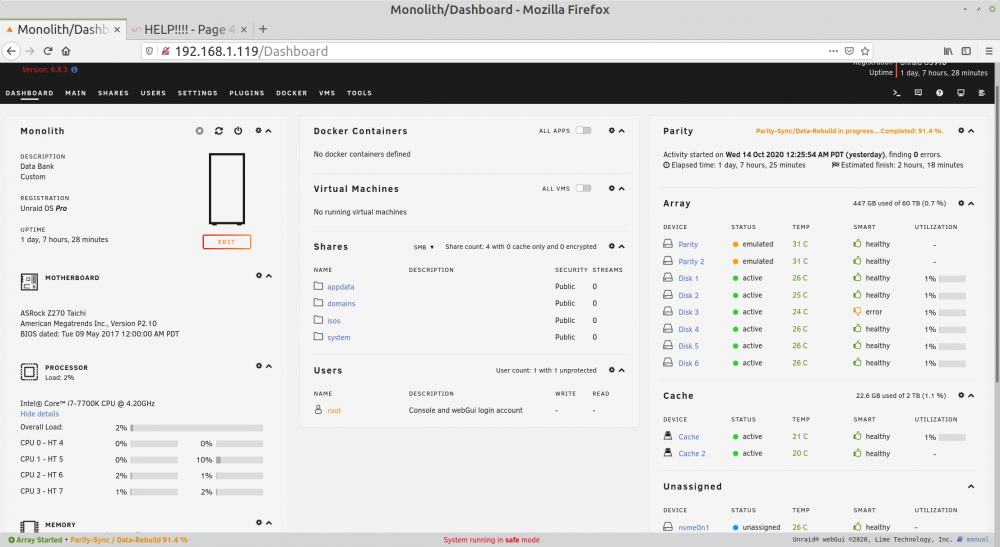Click the Virtual Machines settings gear

coord(611,188)
